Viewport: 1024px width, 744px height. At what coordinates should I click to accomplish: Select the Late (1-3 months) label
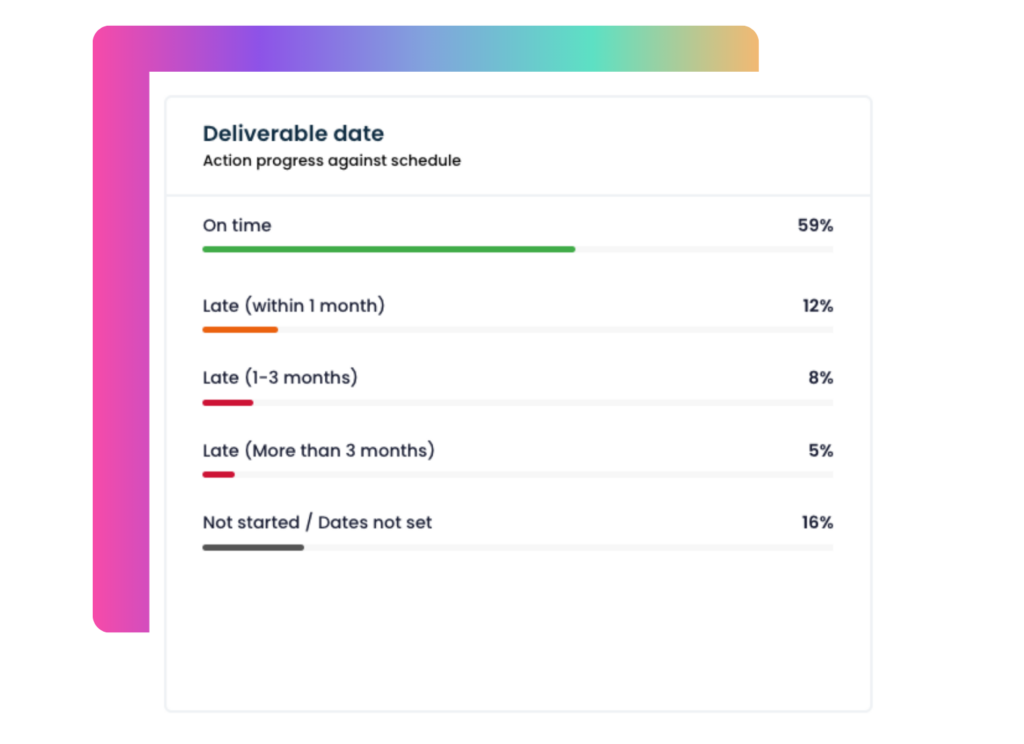(280, 378)
